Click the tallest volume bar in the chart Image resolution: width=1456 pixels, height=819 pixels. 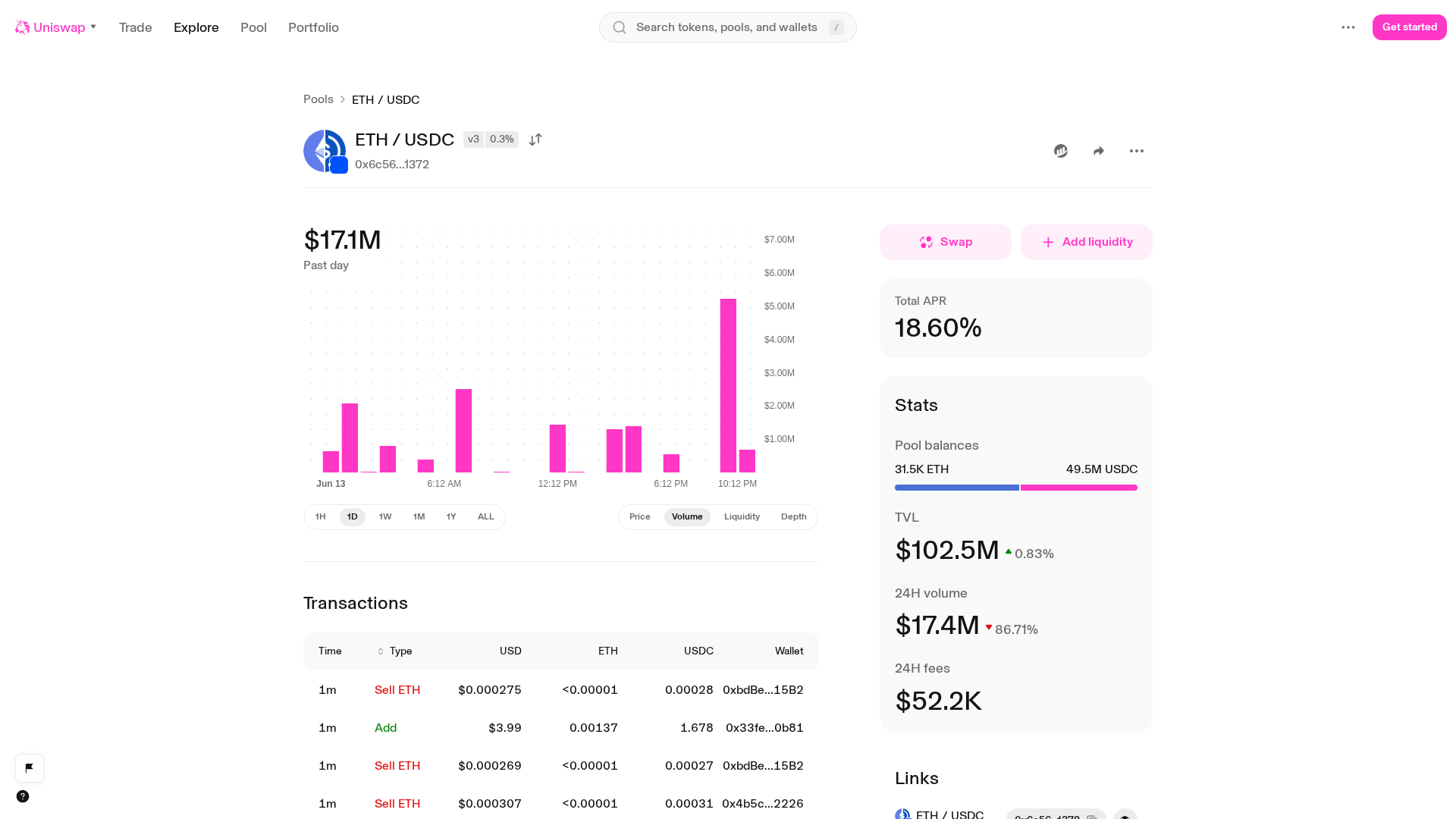click(x=728, y=386)
